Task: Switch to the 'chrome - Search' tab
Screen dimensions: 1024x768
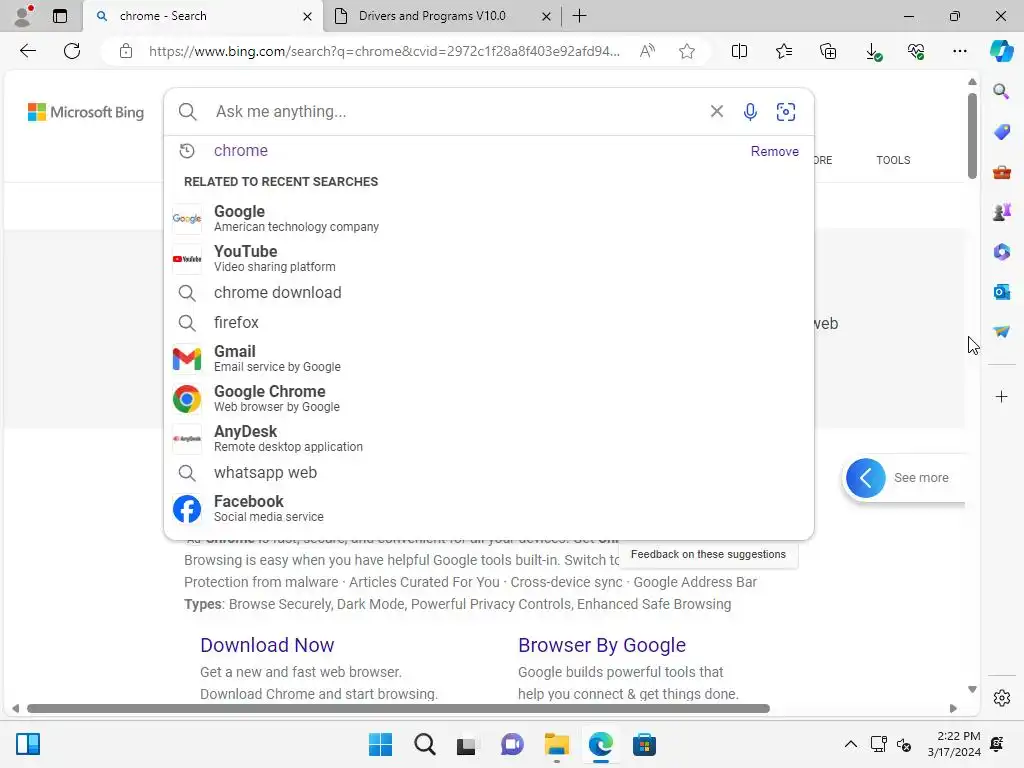Action: [x=203, y=16]
